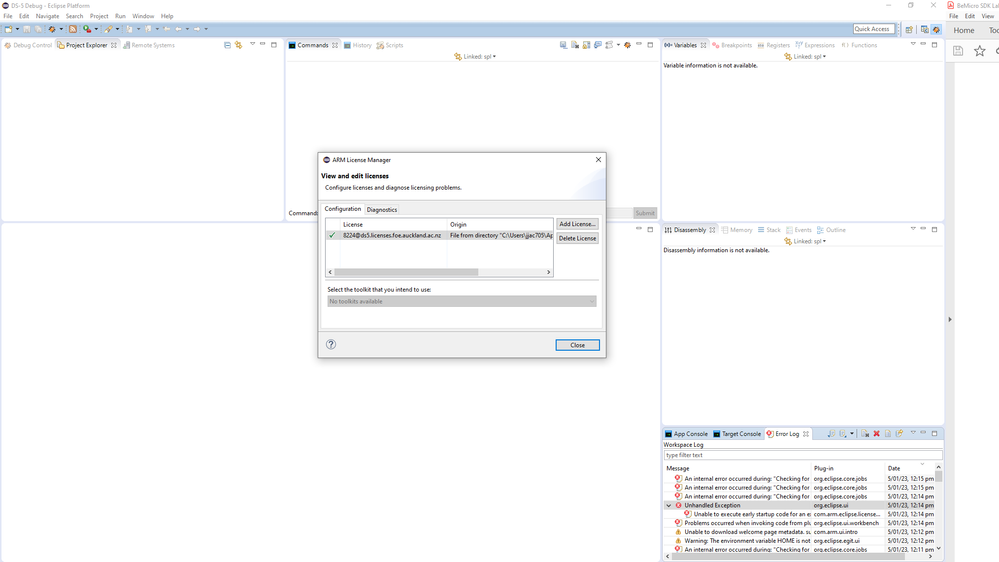Collapse the Unhandled Exception log entry
The image size is (999, 562).
(668, 505)
